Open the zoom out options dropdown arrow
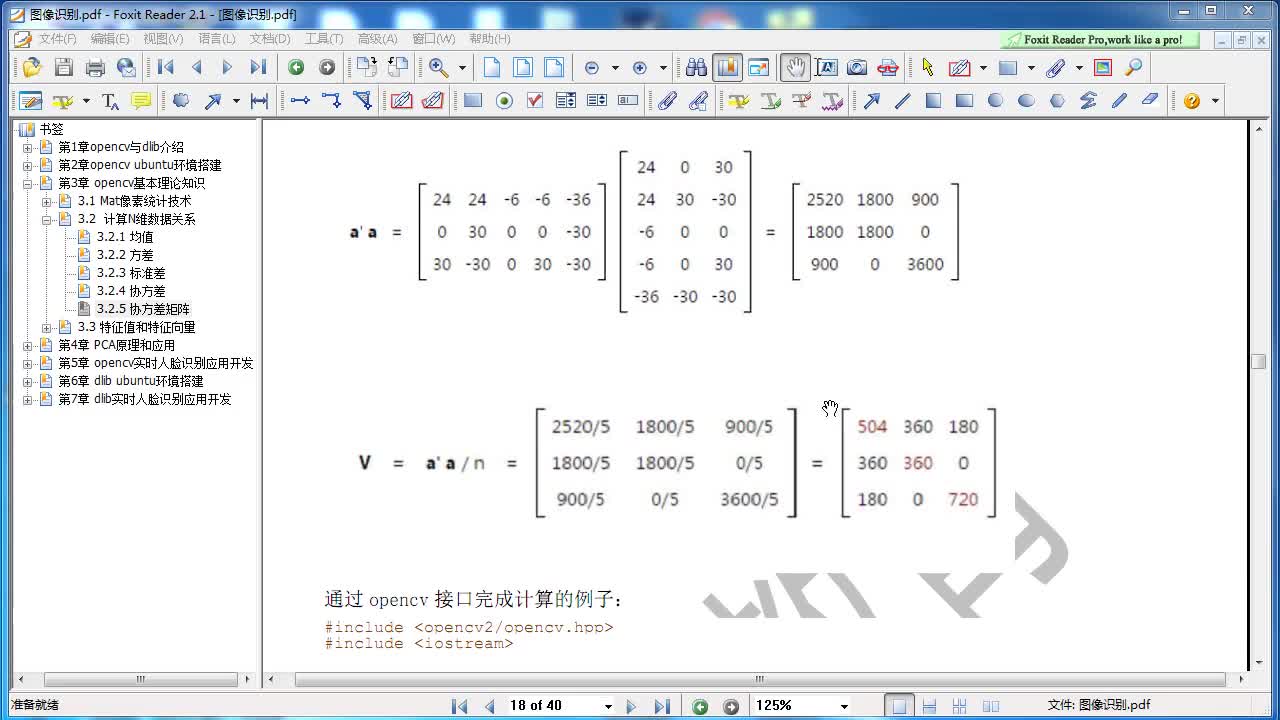This screenshot has width=1280, height=720. pos(614,68)
